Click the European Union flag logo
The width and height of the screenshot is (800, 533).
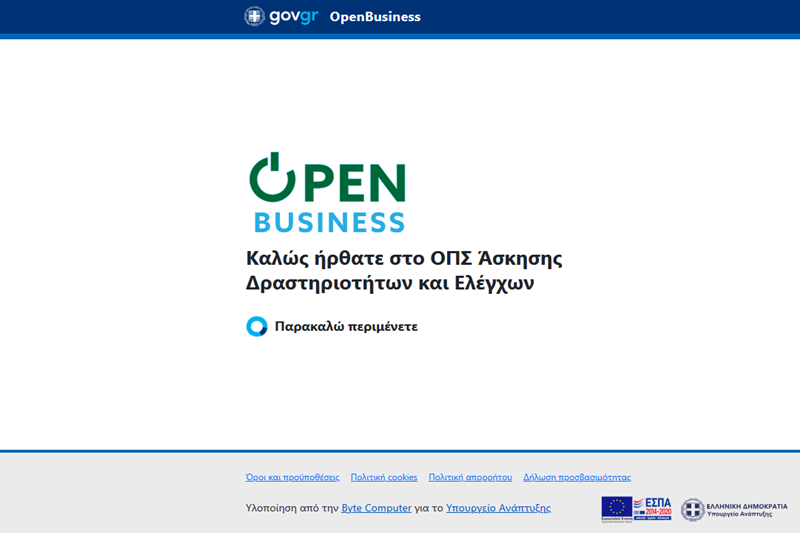pos(617,509)
